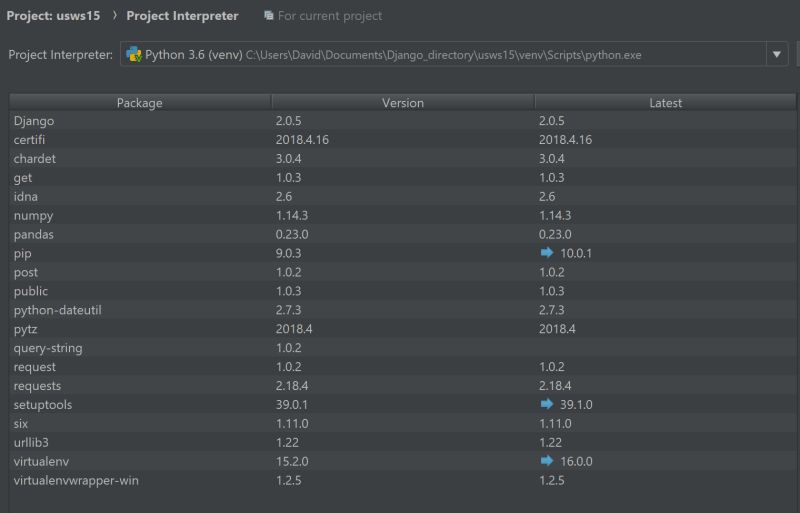Select the virtualenv package name
This screenshot has width=800, height=513.
tap(41, 461)
